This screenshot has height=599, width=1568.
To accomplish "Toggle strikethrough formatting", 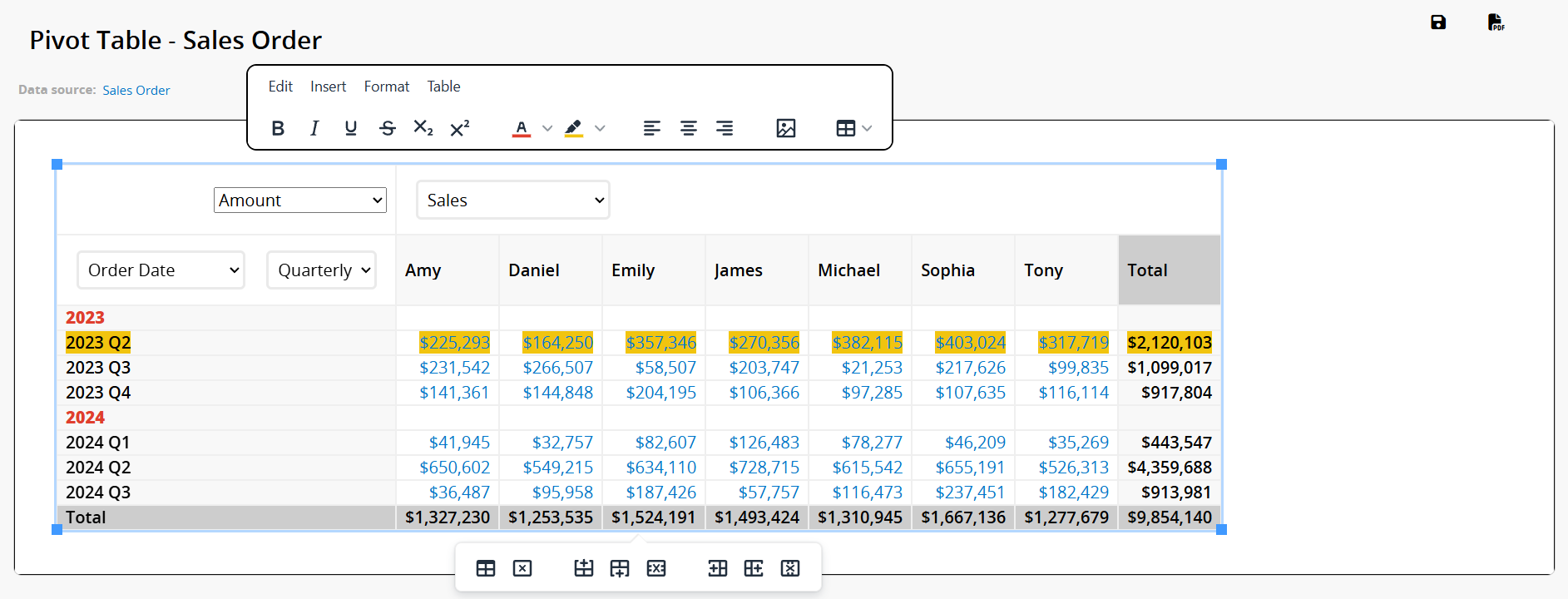I will coord(388,128).
